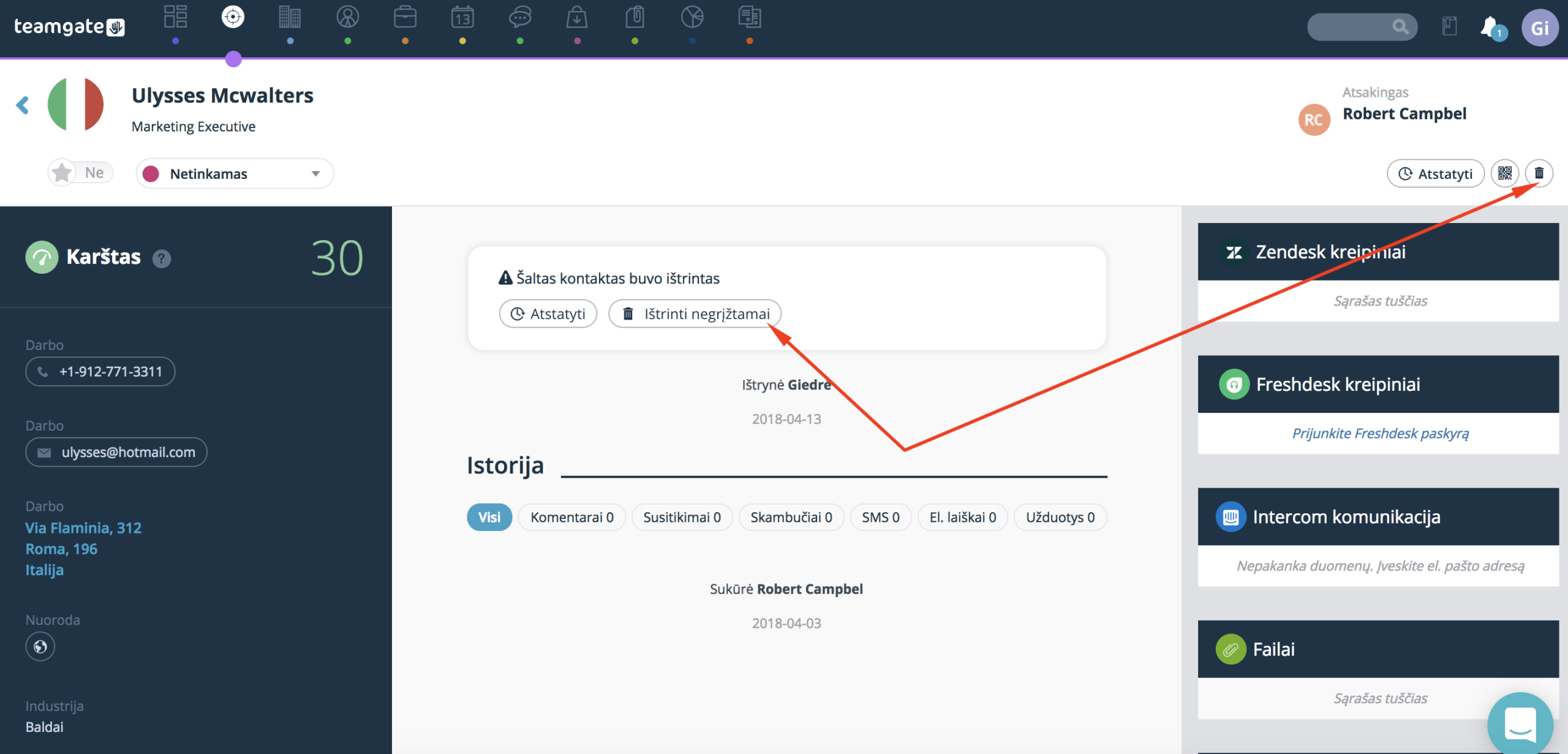Open the website globe icon under Nuoroda
The image size is (1568, 754).
pyautogui.click(x=40, y=647)
